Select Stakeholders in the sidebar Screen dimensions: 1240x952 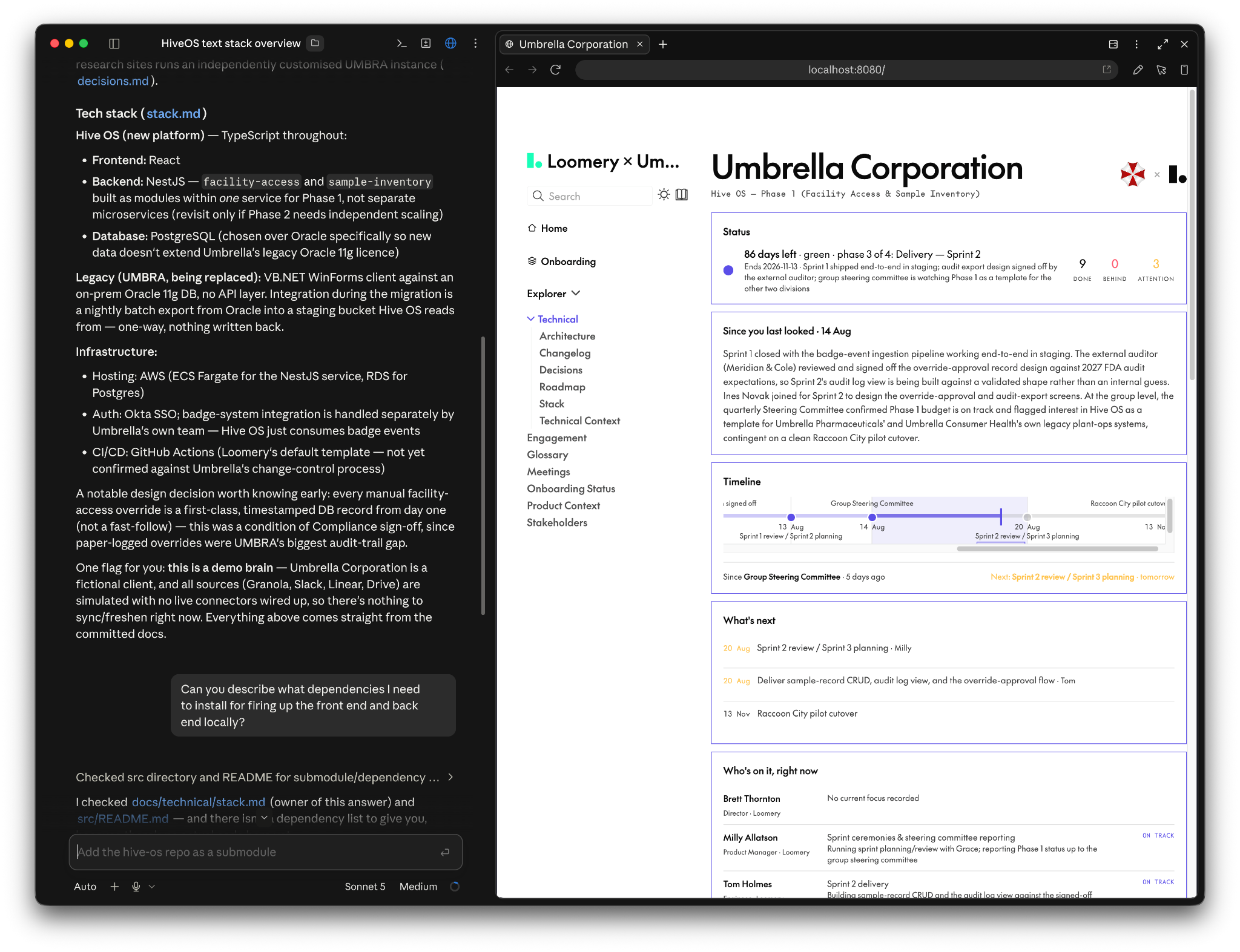coord(557,522)
